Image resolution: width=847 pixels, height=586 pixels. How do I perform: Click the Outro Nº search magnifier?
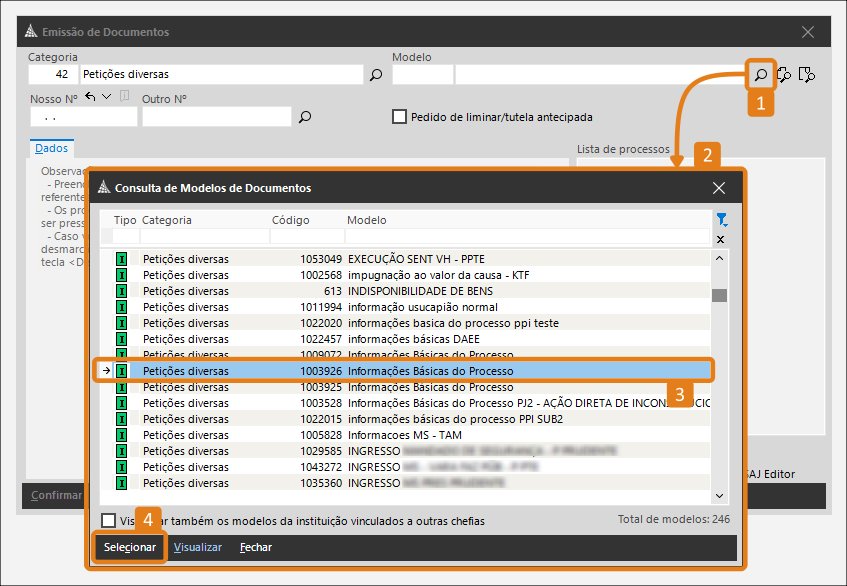305,117
